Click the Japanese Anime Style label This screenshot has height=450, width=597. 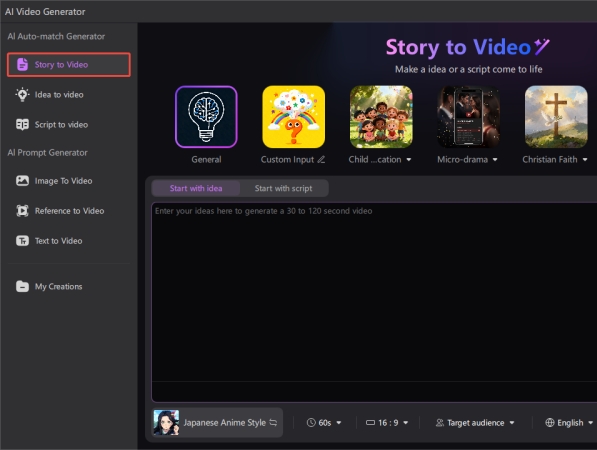[x=225, y=423]
